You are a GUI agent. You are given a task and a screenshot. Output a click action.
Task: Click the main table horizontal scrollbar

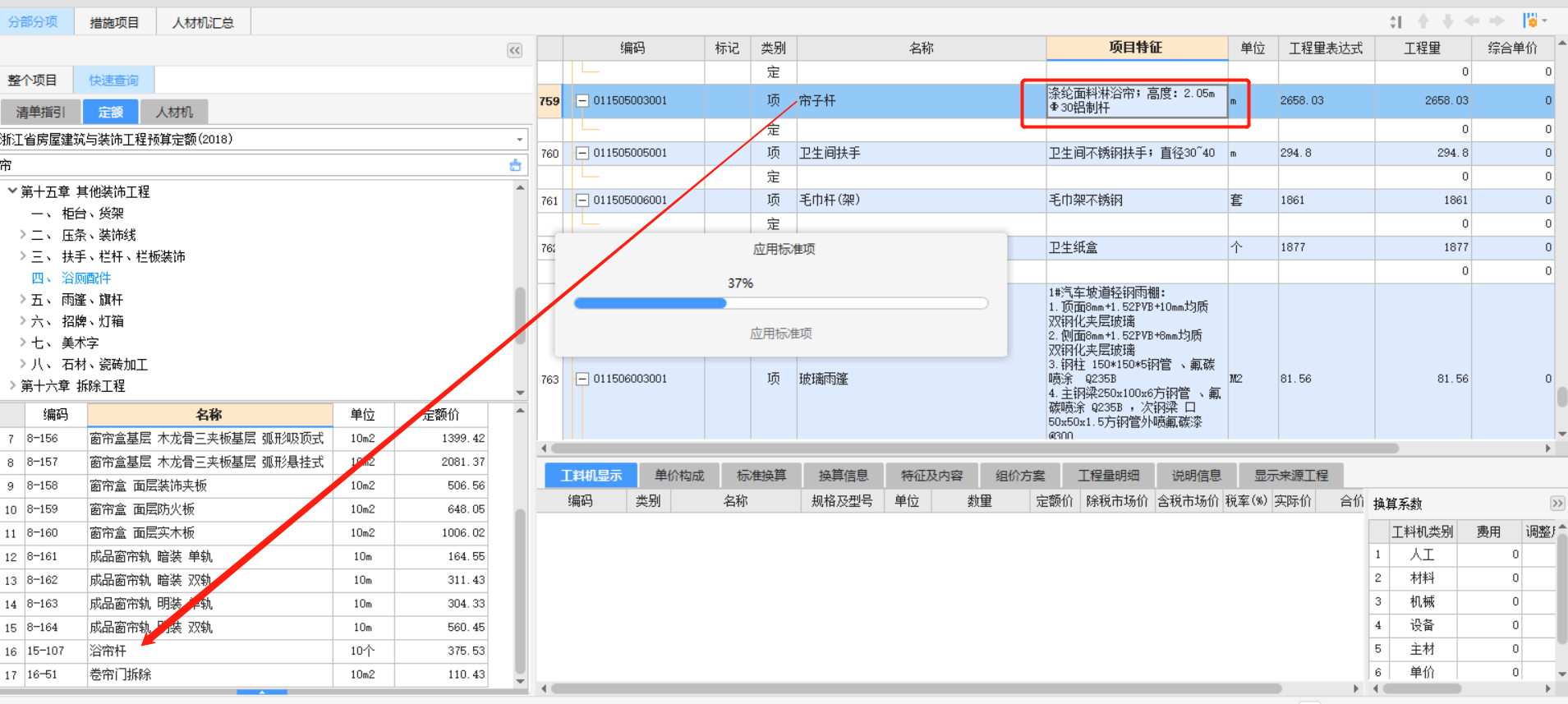pyautogui.click(x=975, y=449)
